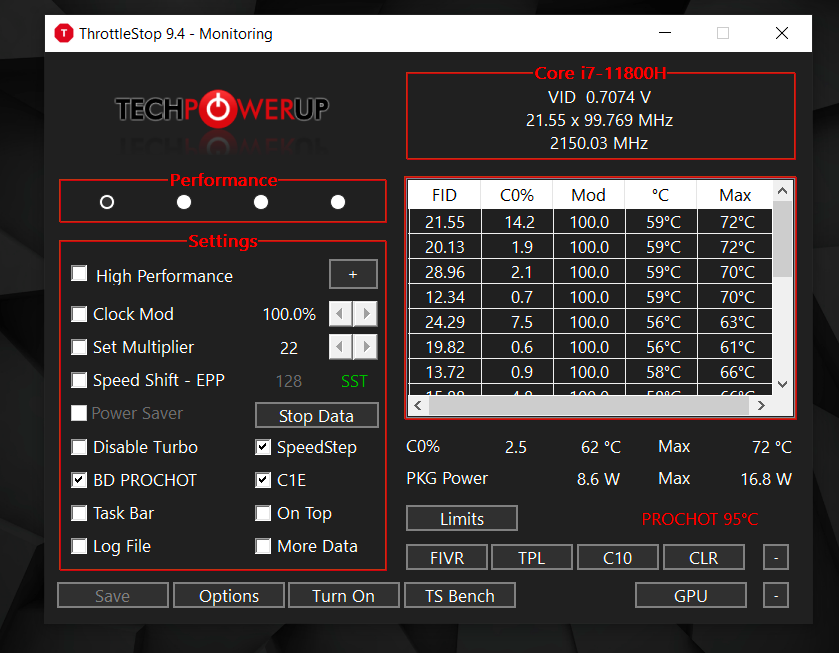
Task: Enable the Disable Turbo checkbox
Action: [79, 446]
